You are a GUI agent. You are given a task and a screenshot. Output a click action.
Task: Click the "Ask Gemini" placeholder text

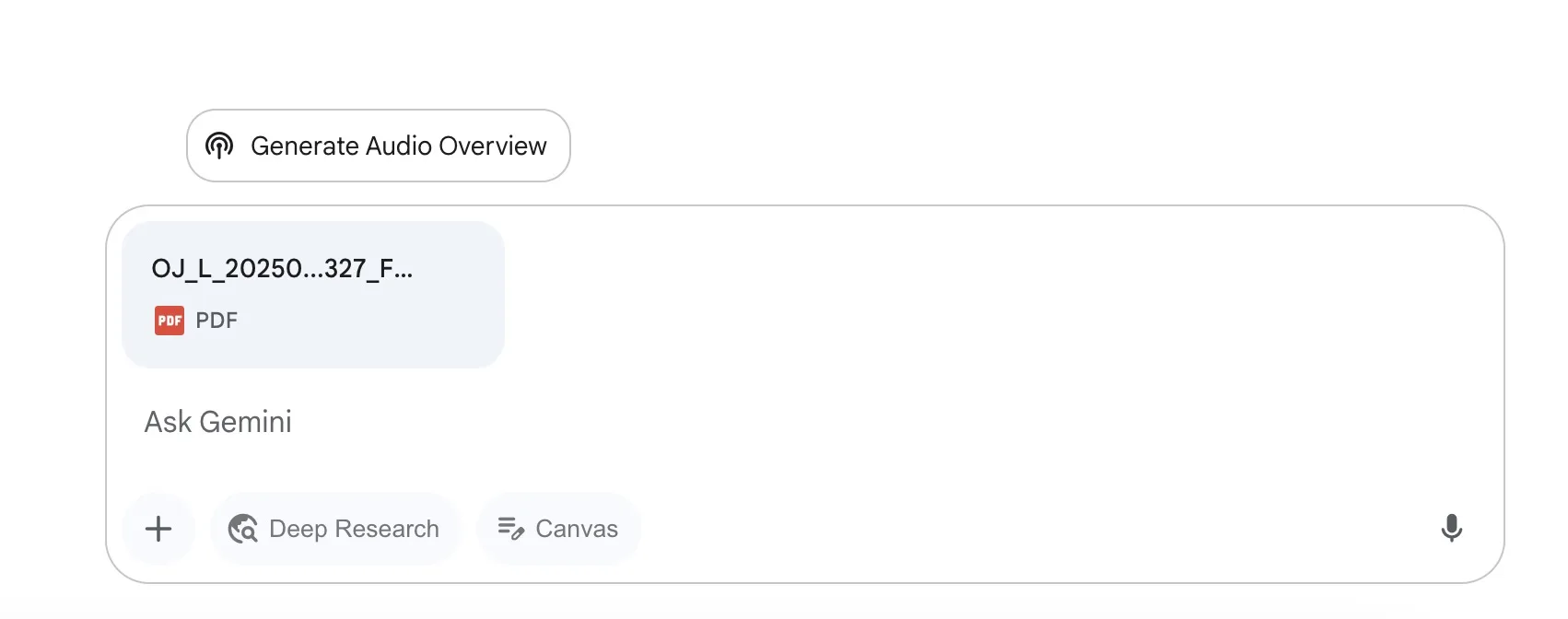click(218, 422)
